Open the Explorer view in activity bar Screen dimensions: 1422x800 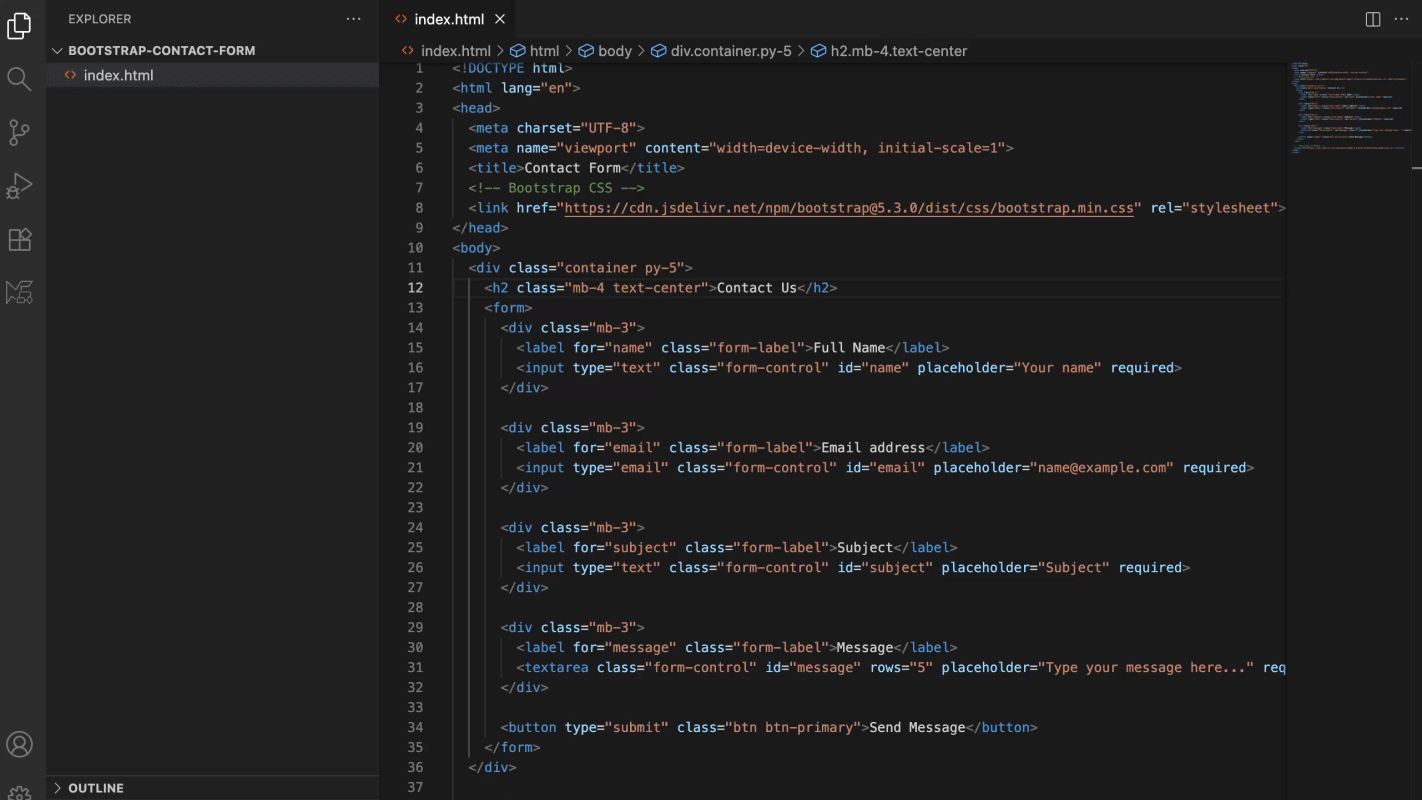[20, 26]
